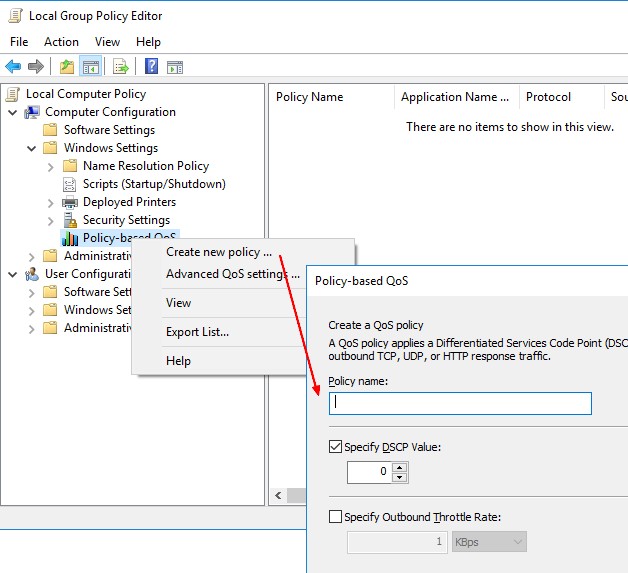Screen dimensions: 628x573
Task: Uncheck Specify DSCP Value checkbox
Action: point(335,447)
